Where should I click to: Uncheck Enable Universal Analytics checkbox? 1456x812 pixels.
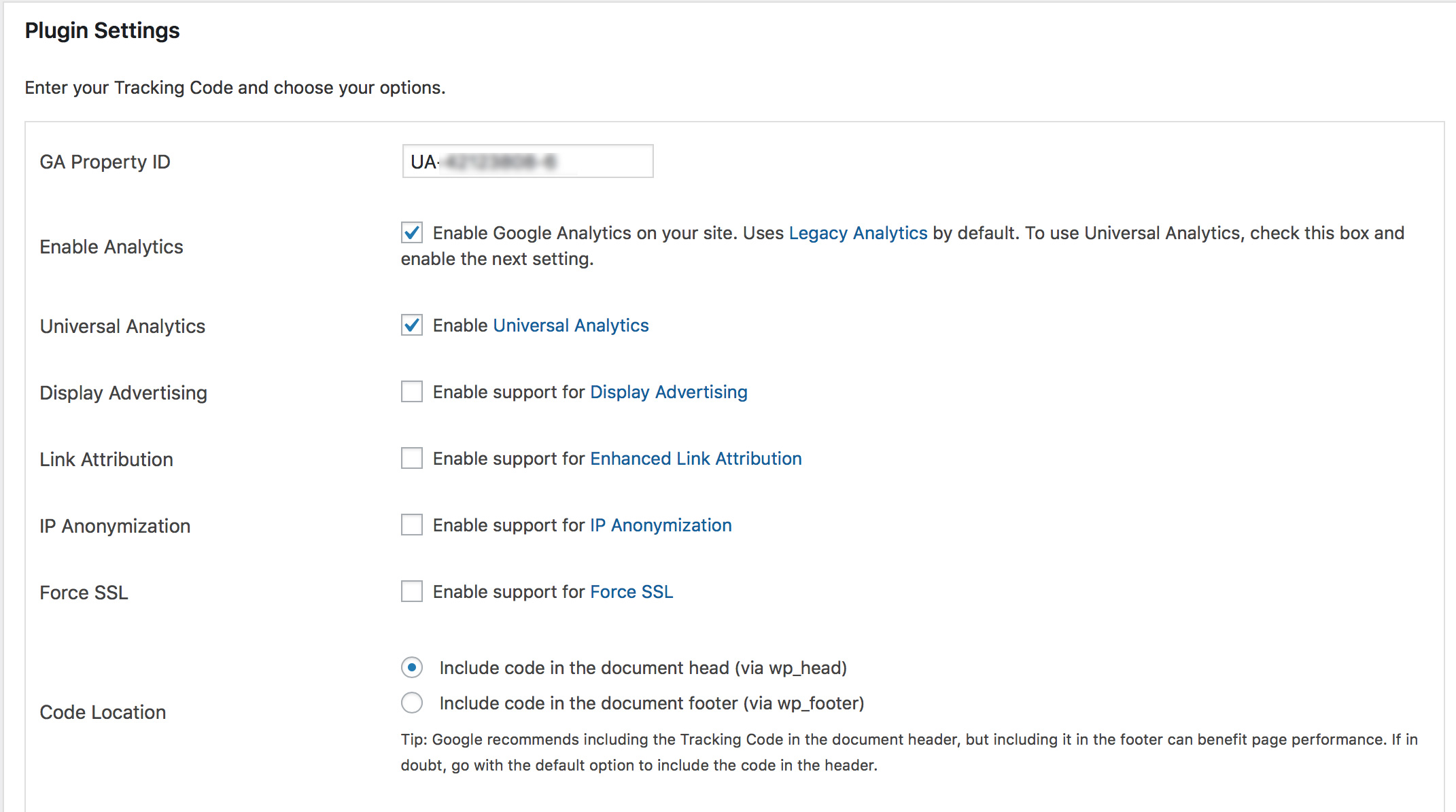tap(412, 325)
